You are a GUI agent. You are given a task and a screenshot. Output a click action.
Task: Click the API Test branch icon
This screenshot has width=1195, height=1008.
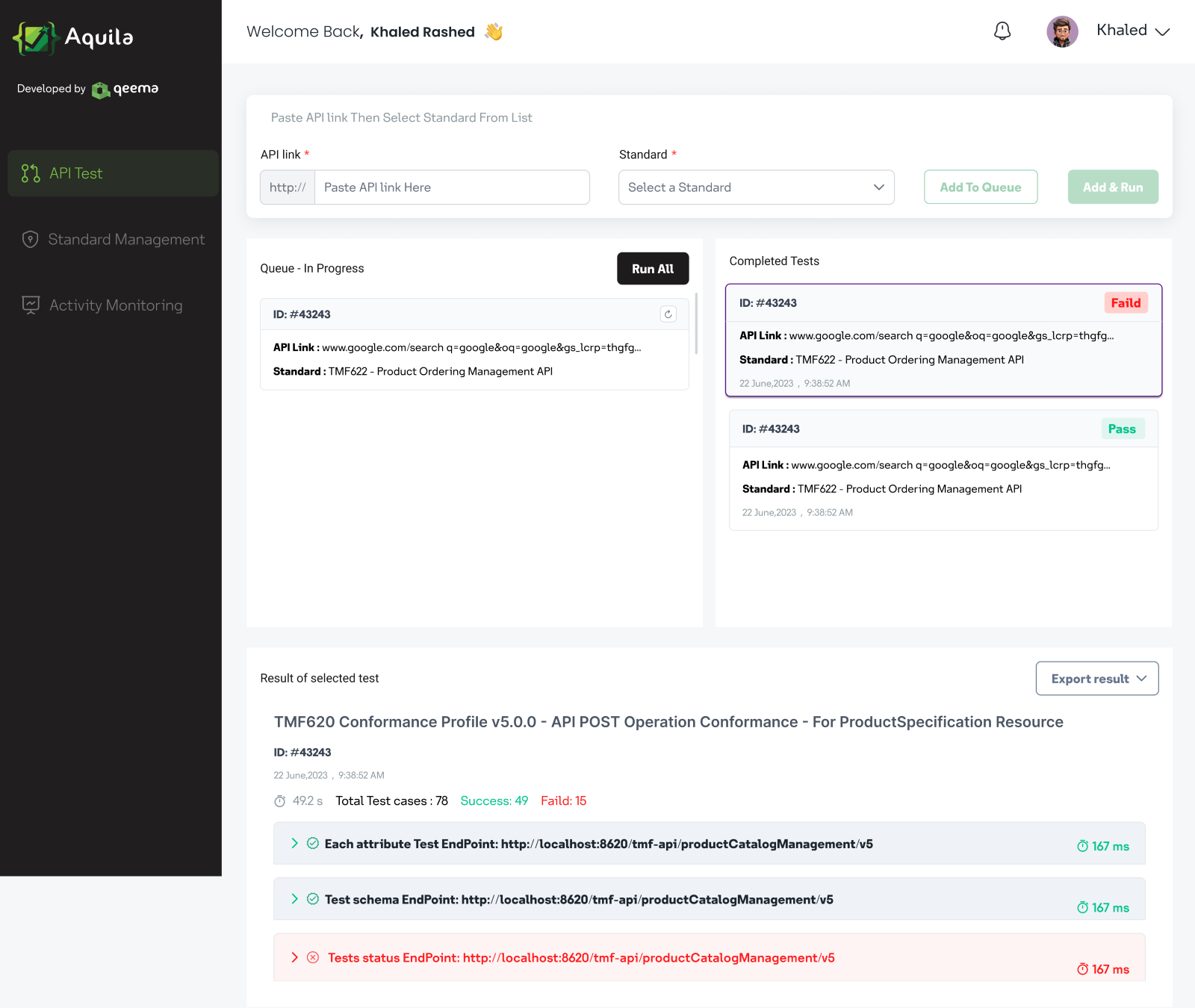click(x=31, y=173)
